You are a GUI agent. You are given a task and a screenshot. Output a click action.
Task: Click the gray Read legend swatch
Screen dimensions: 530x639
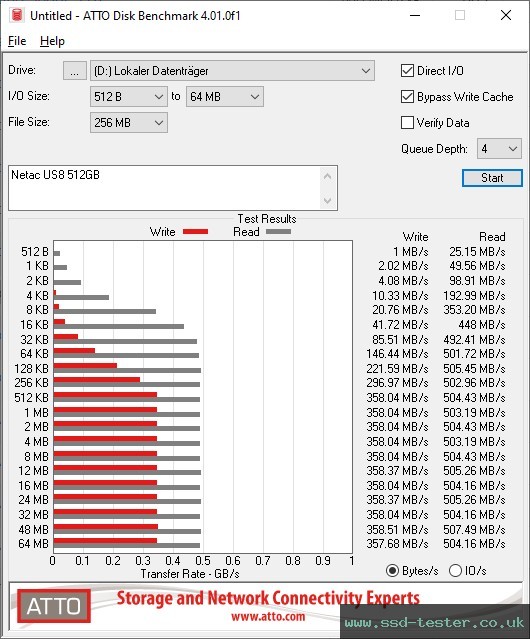click(x=278, y=231)
